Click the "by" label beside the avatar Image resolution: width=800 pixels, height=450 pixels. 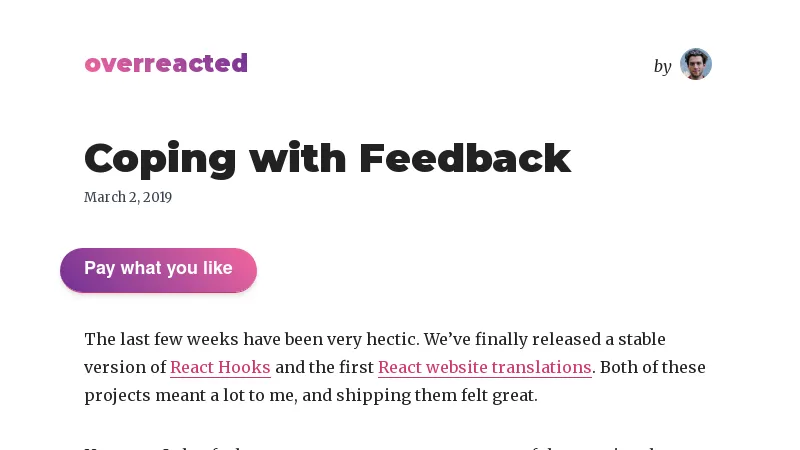(662, 66)
